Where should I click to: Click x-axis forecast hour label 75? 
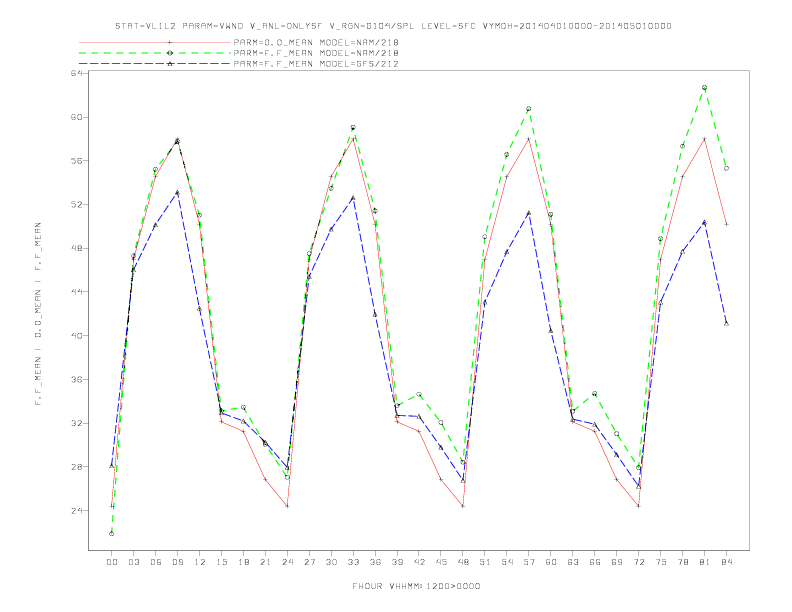661,562
